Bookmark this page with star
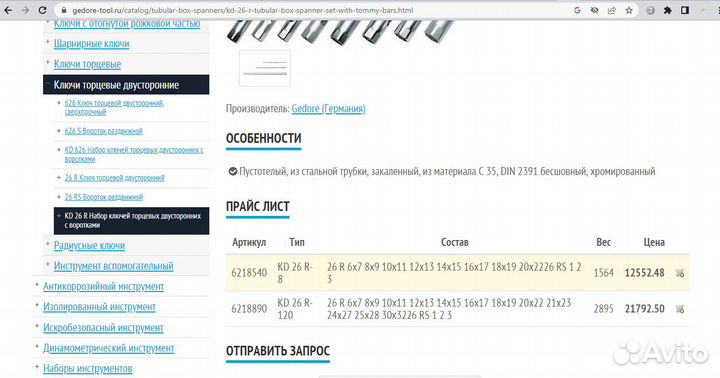720x378 pixels. pos(629,10)
